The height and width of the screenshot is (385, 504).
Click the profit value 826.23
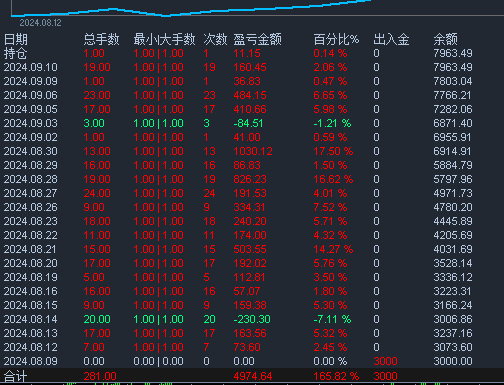click(x=250, y=179)
